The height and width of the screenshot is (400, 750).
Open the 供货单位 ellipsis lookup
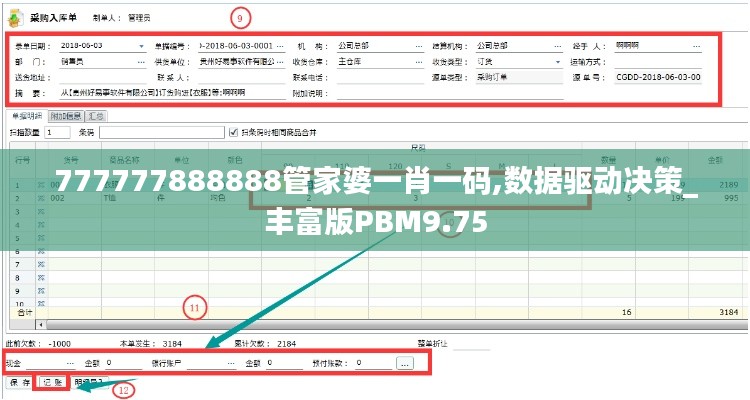(x=280, y=62)
